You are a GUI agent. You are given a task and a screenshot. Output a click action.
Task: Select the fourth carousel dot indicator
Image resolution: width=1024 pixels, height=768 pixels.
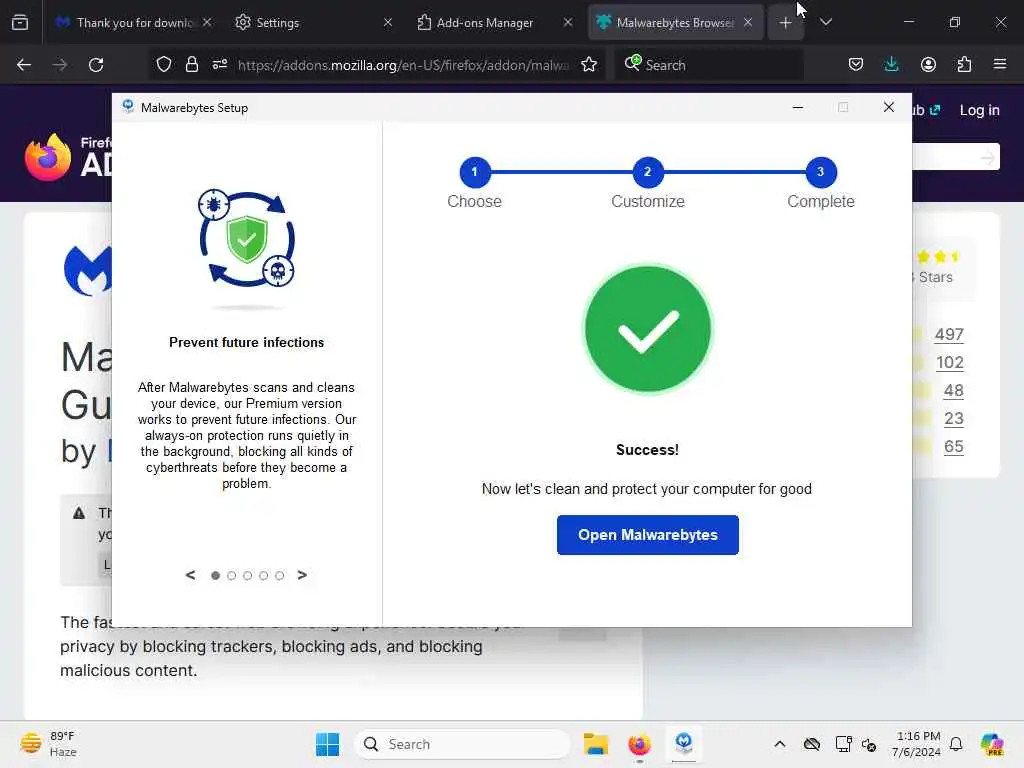tap(263, 575)
